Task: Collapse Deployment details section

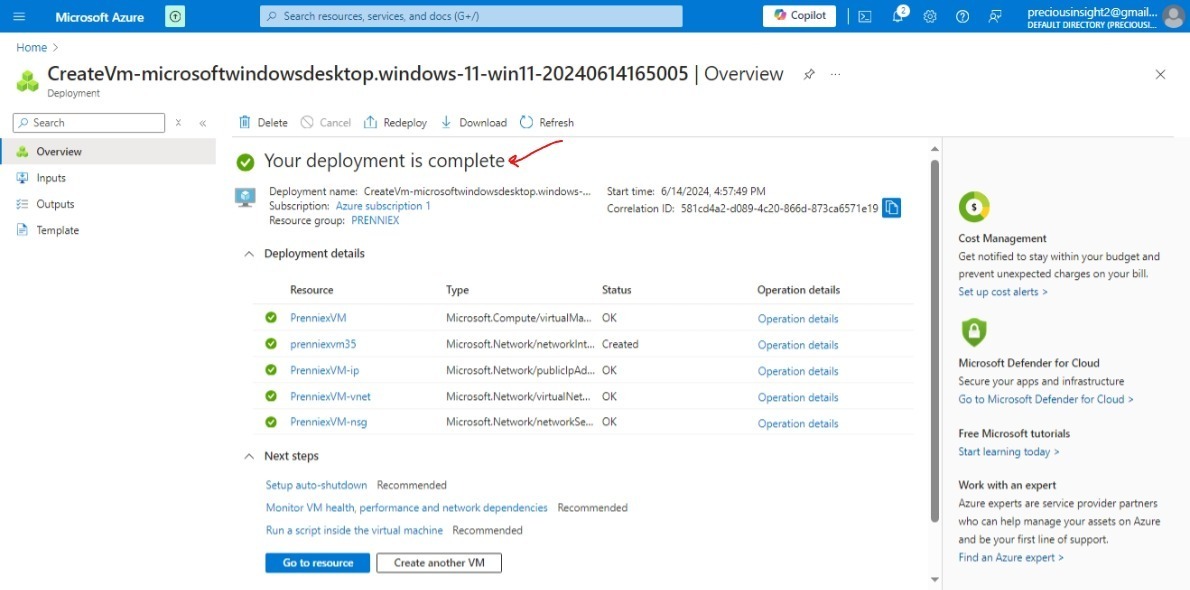Action: point(248,254)
